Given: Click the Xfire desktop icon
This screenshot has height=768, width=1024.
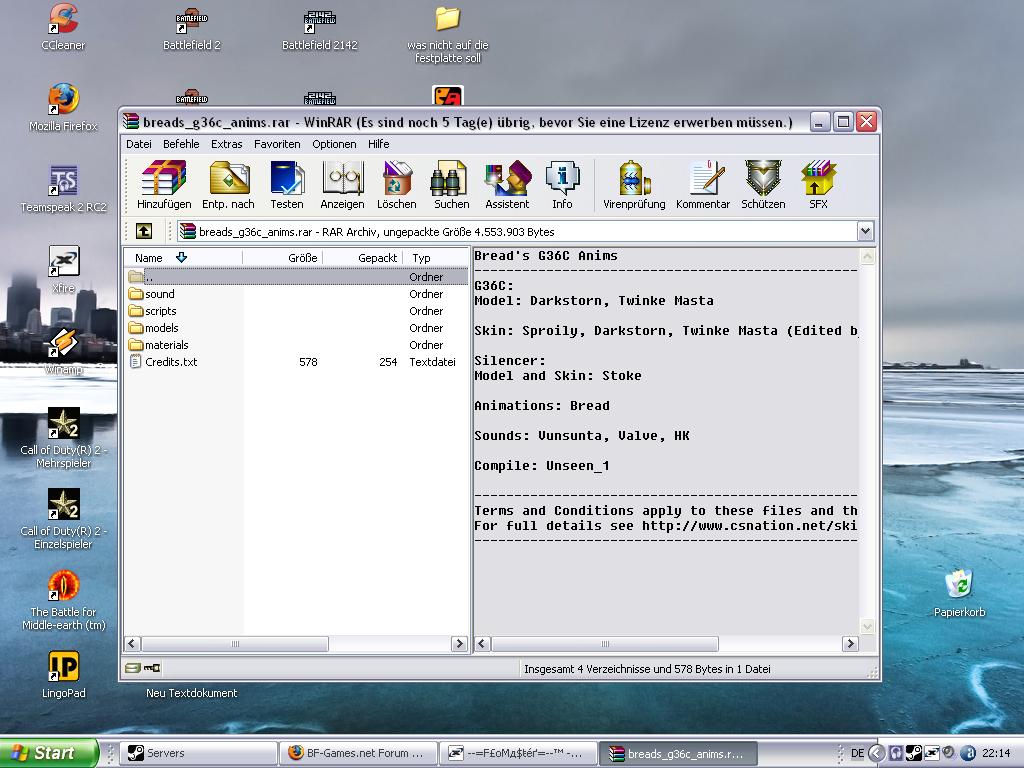Looking at the screenshot, I should point(63,270).
